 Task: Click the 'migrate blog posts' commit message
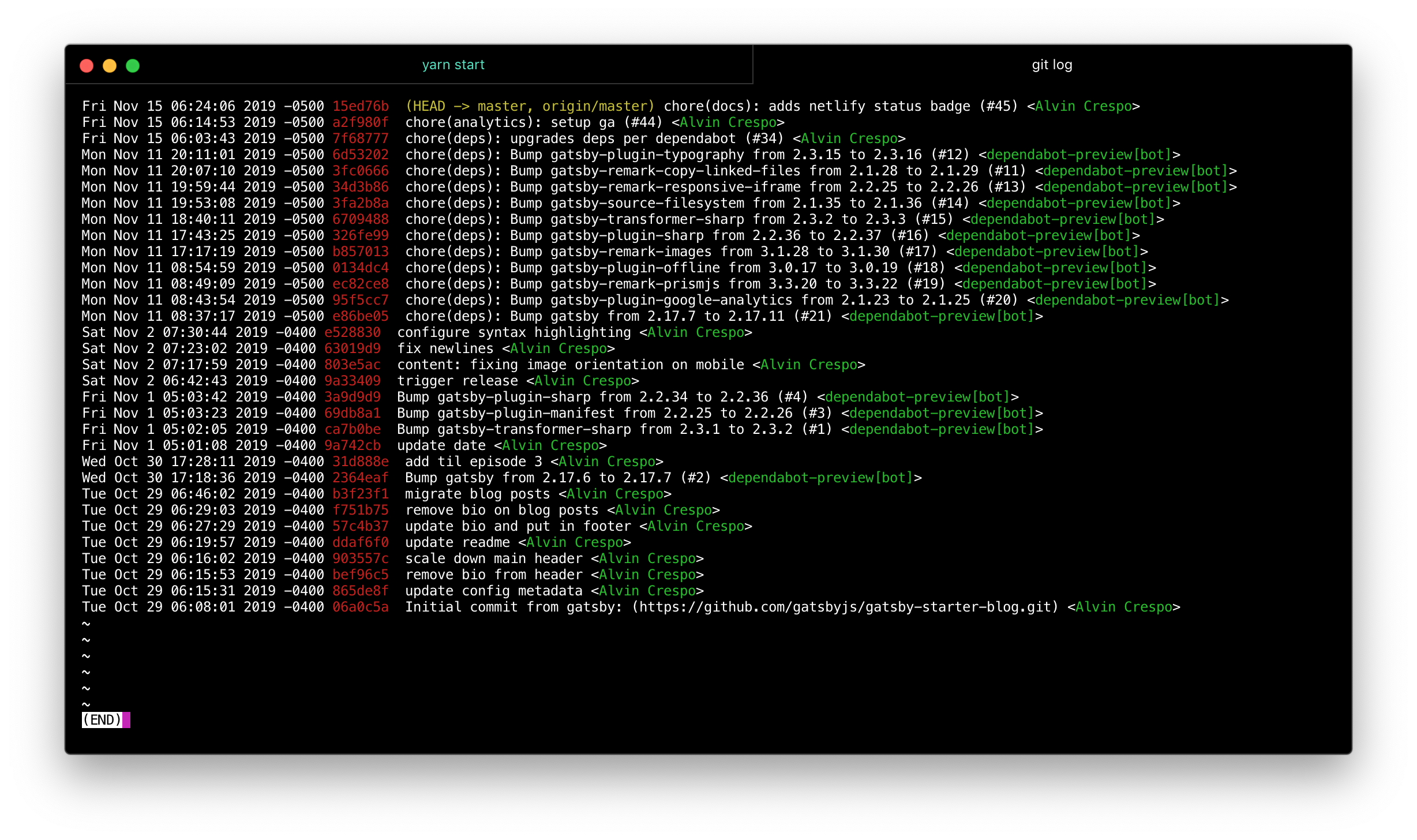[x=477, y=494]
